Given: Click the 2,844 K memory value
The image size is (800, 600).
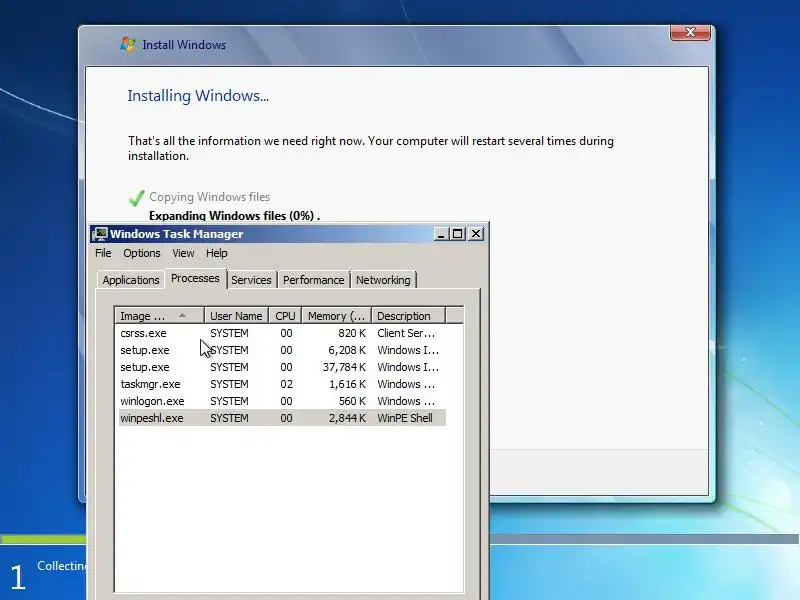Looking at the screenshot, I should tap(347, 418).
